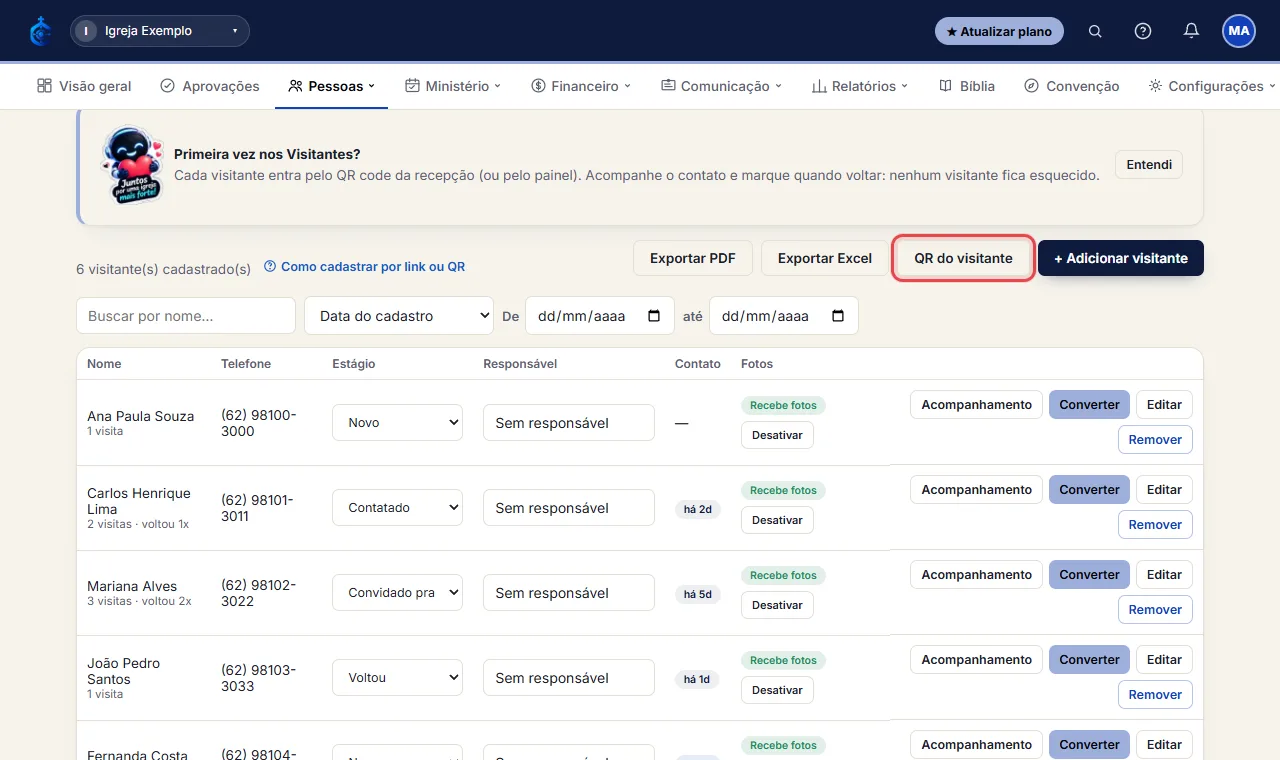1280x760 pixels.
Task: Open Acompanhamento for Mariana Alves
Action: pos(976,575)
